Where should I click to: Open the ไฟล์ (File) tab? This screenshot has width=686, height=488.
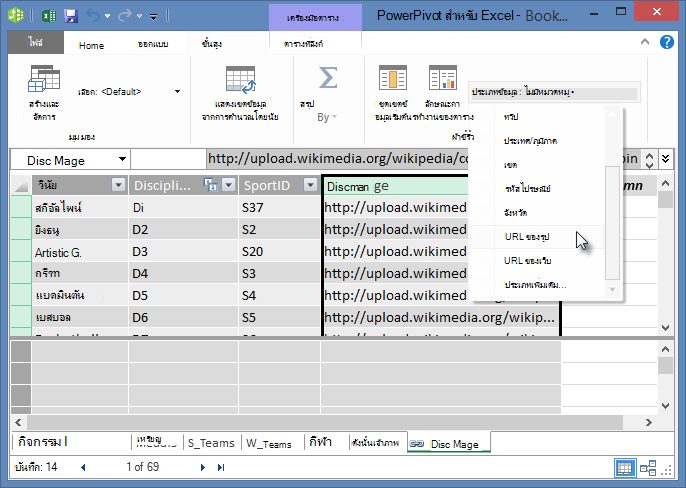coord(35,42)
